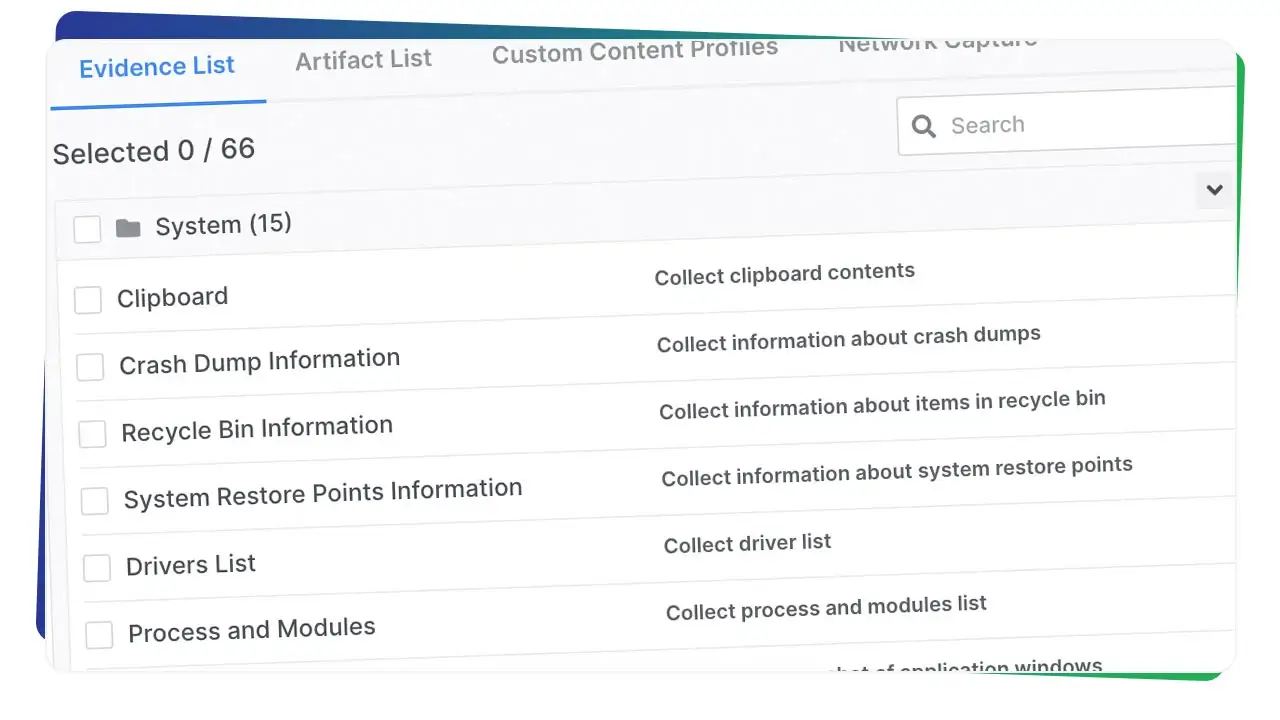This screenshot has height=720, width=1280.
Task: Check the Drivers List checkbox
Action: click(x=97, y=568)
